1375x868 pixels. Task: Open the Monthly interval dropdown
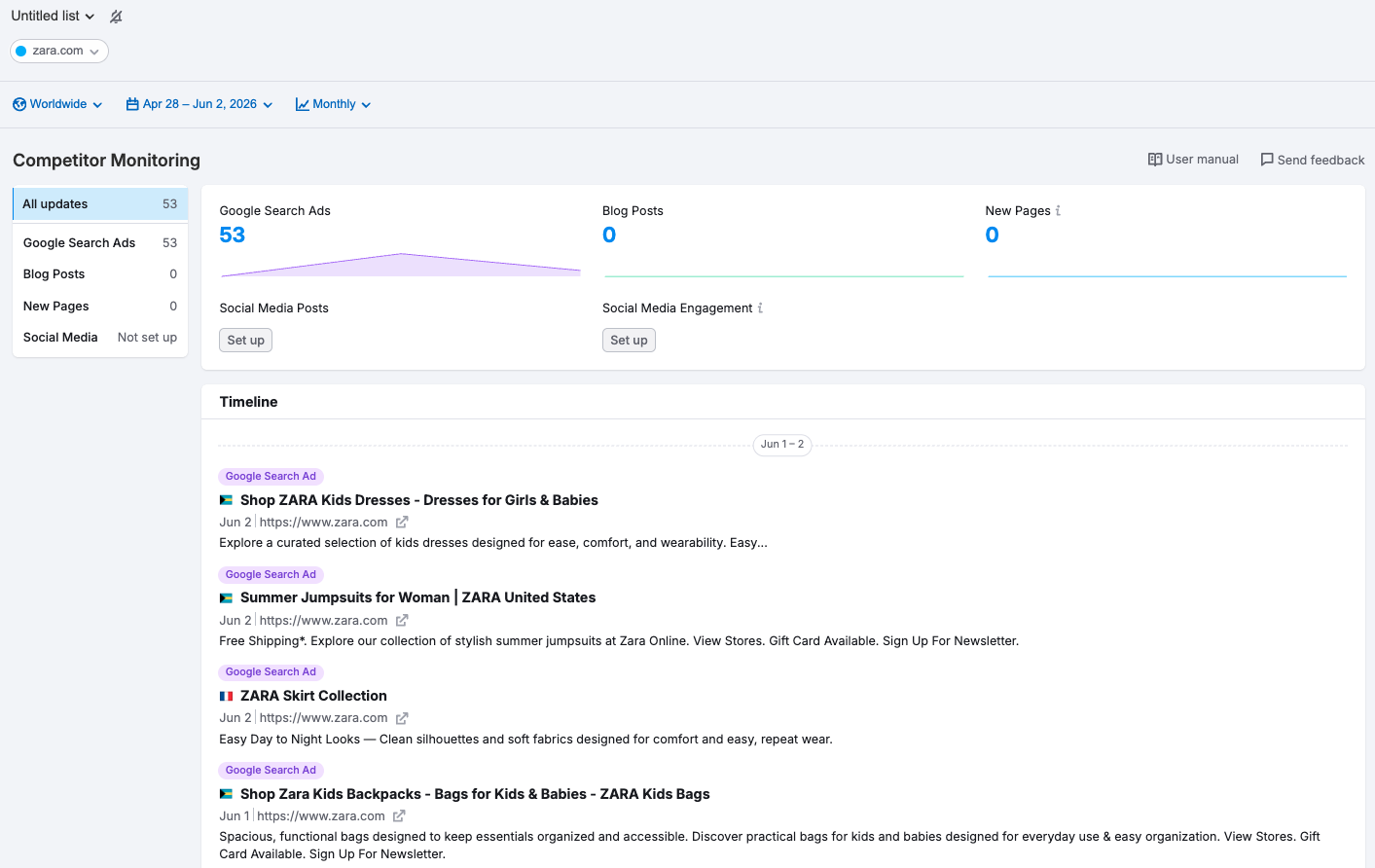[x=333, y=104]
